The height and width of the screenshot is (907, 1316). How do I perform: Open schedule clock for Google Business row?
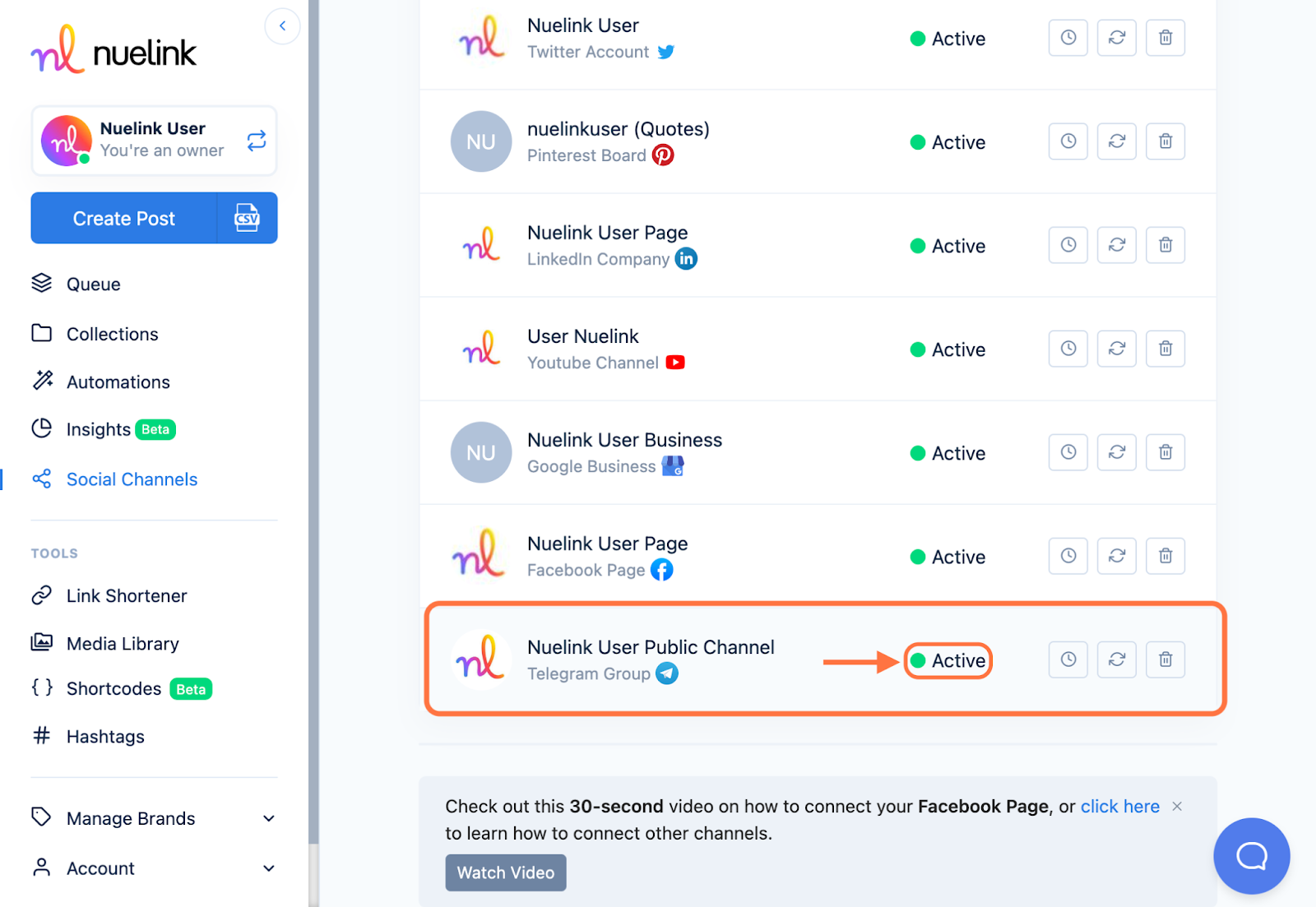1068,452
